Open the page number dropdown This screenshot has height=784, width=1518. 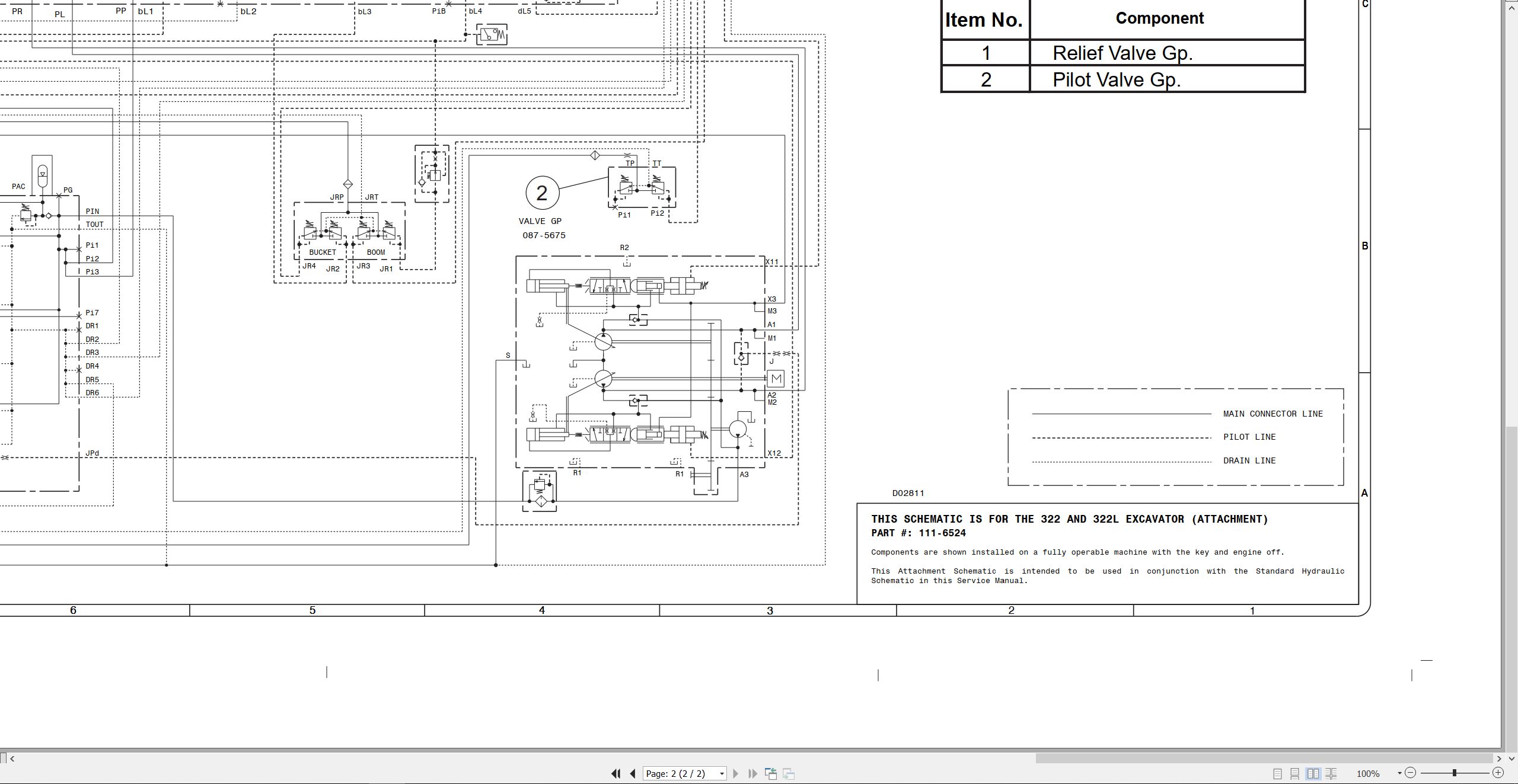(722, 774)
